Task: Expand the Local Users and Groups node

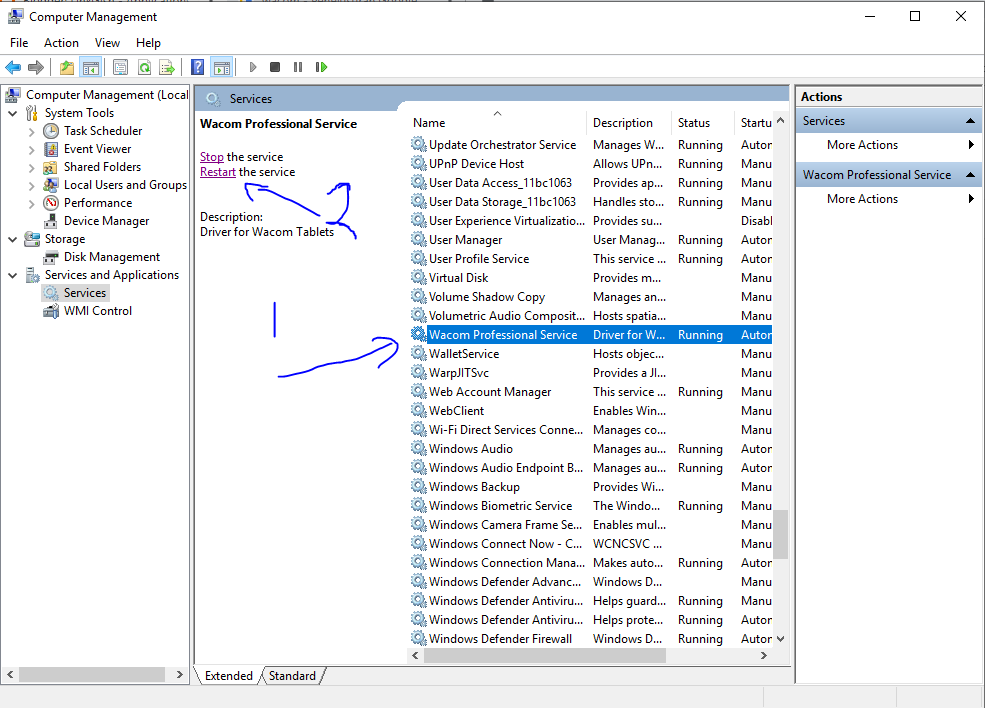Action: tap(31, 185)
